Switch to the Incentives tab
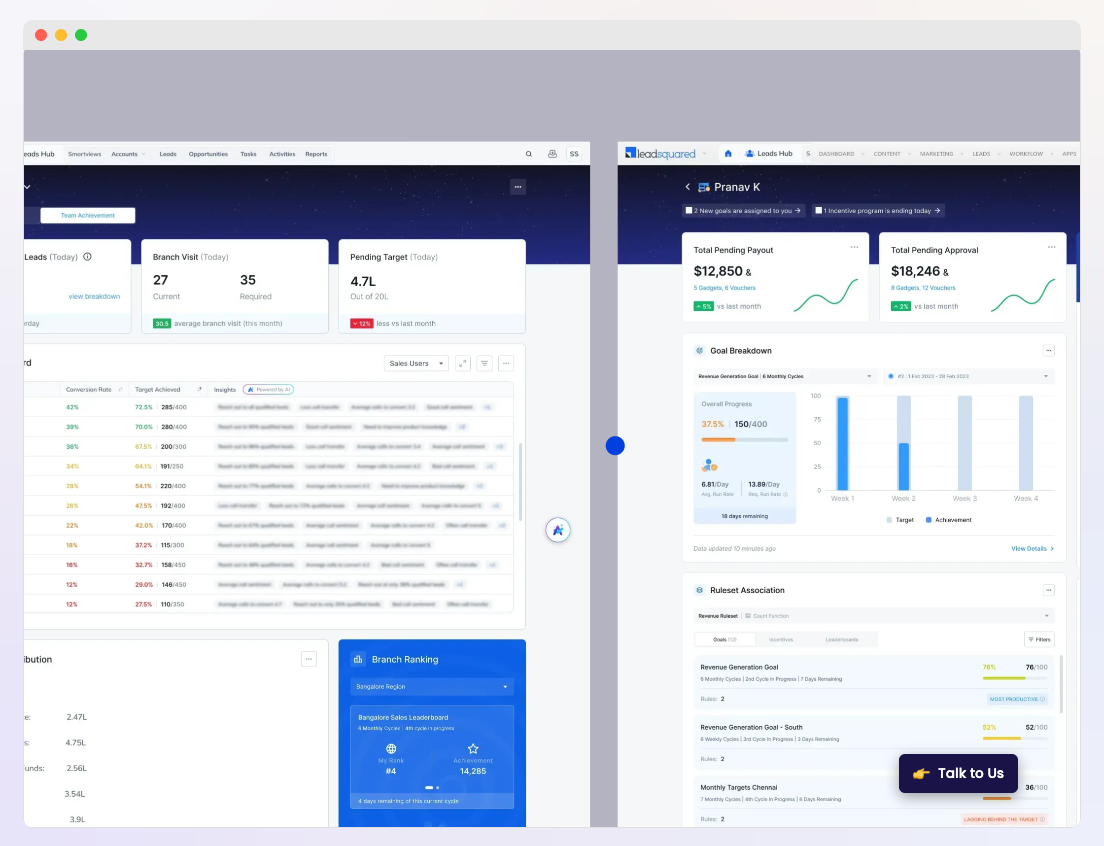The height and width of the screenshot is (846, 1104). tap(779, 639)
